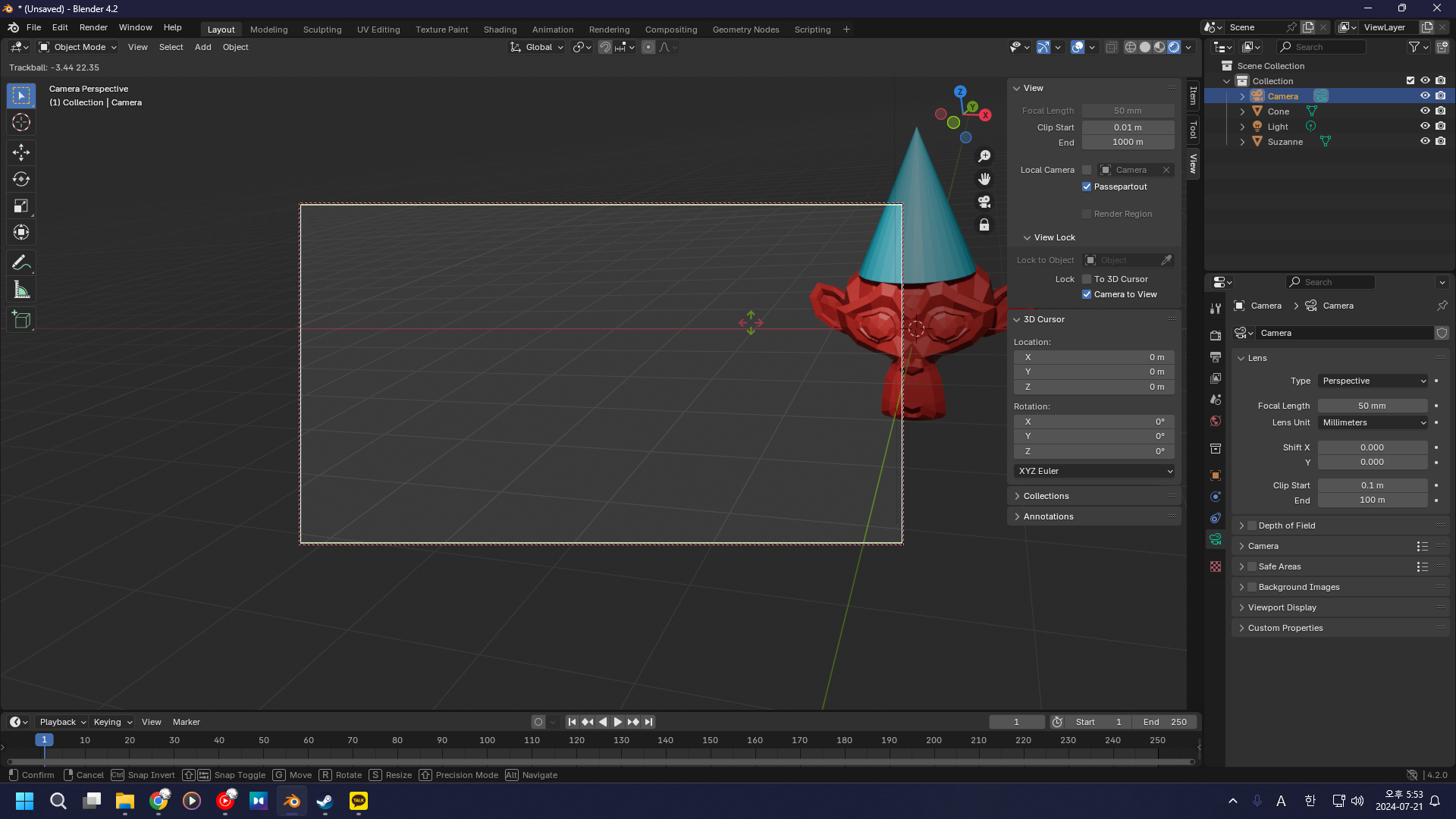This screenshot has height=819, width=1456.
Task: Toggle the Passepartout checkbox
Action: point(1087,187)
